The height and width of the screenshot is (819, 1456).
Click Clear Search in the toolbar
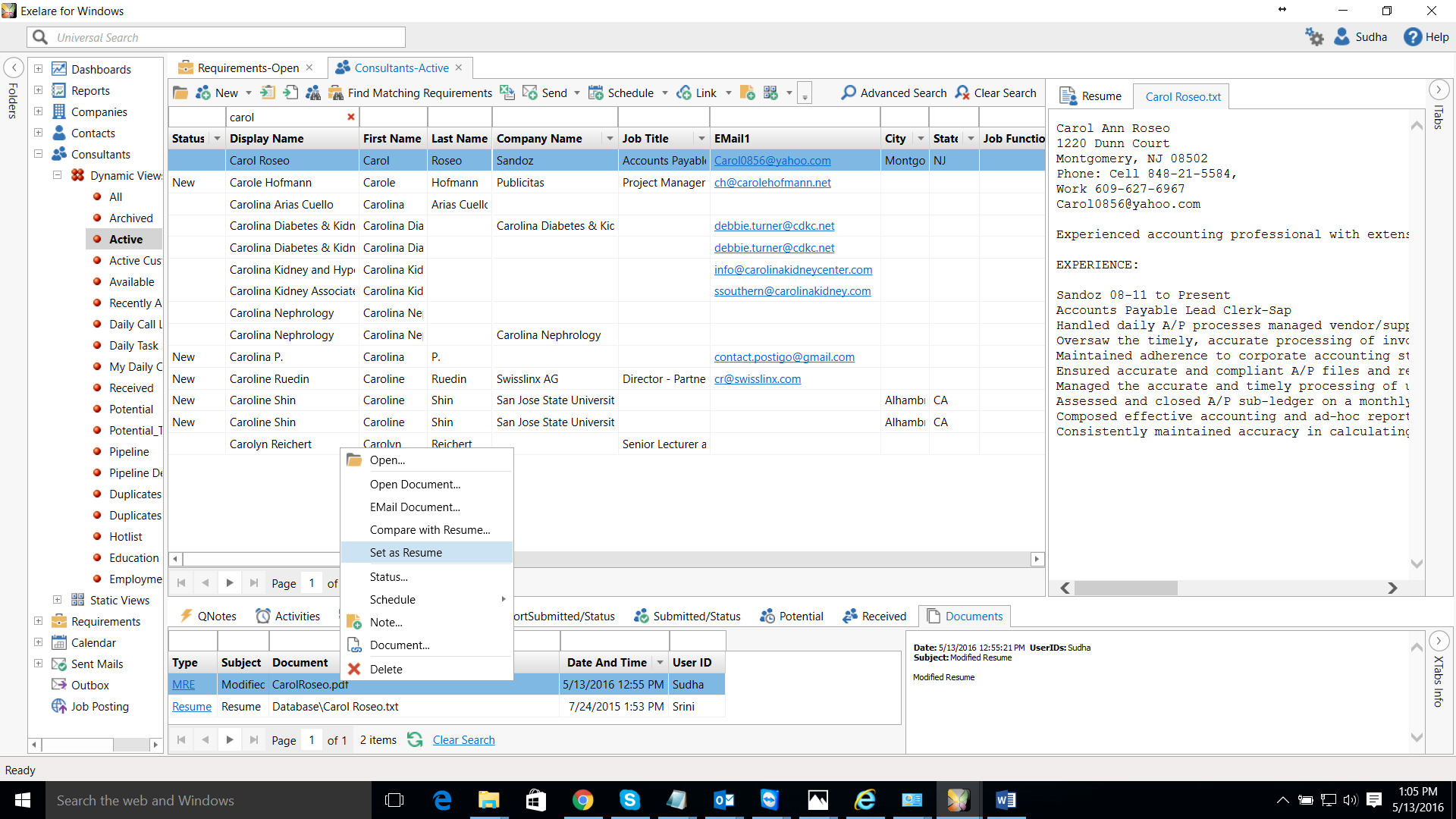(996, 93)
